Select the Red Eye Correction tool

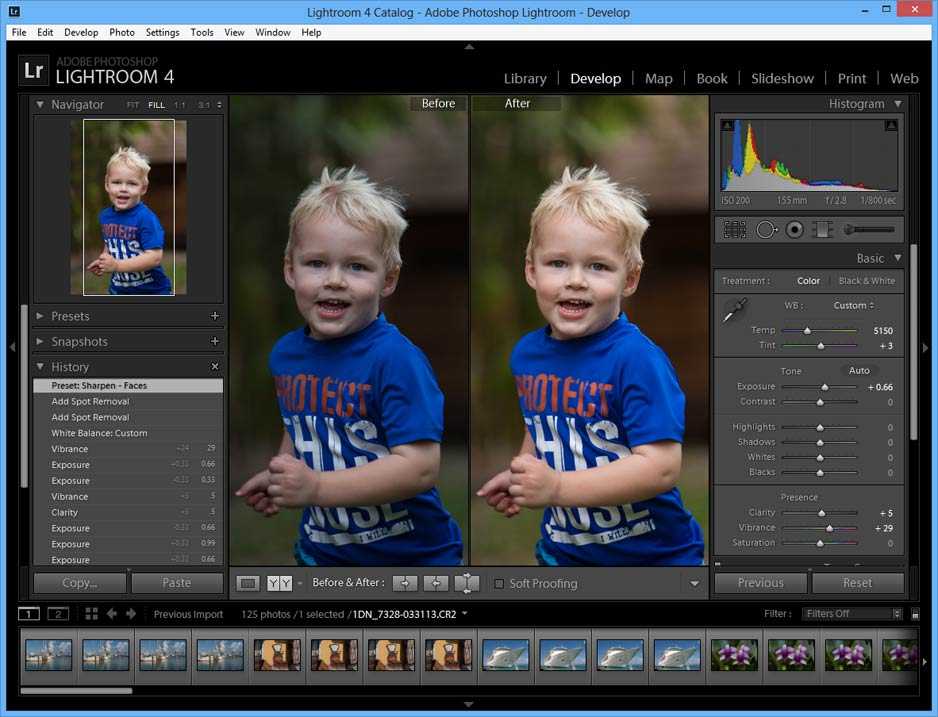(x=794, y=230)
